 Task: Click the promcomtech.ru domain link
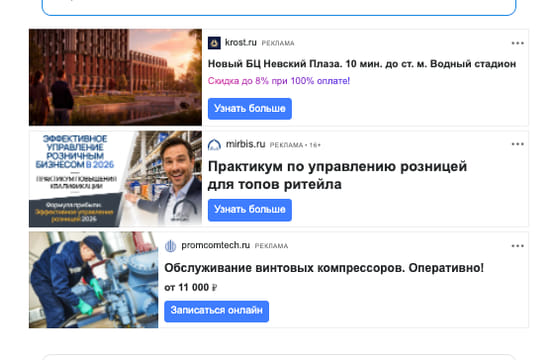pyautogui.click(x=215, y=245)
